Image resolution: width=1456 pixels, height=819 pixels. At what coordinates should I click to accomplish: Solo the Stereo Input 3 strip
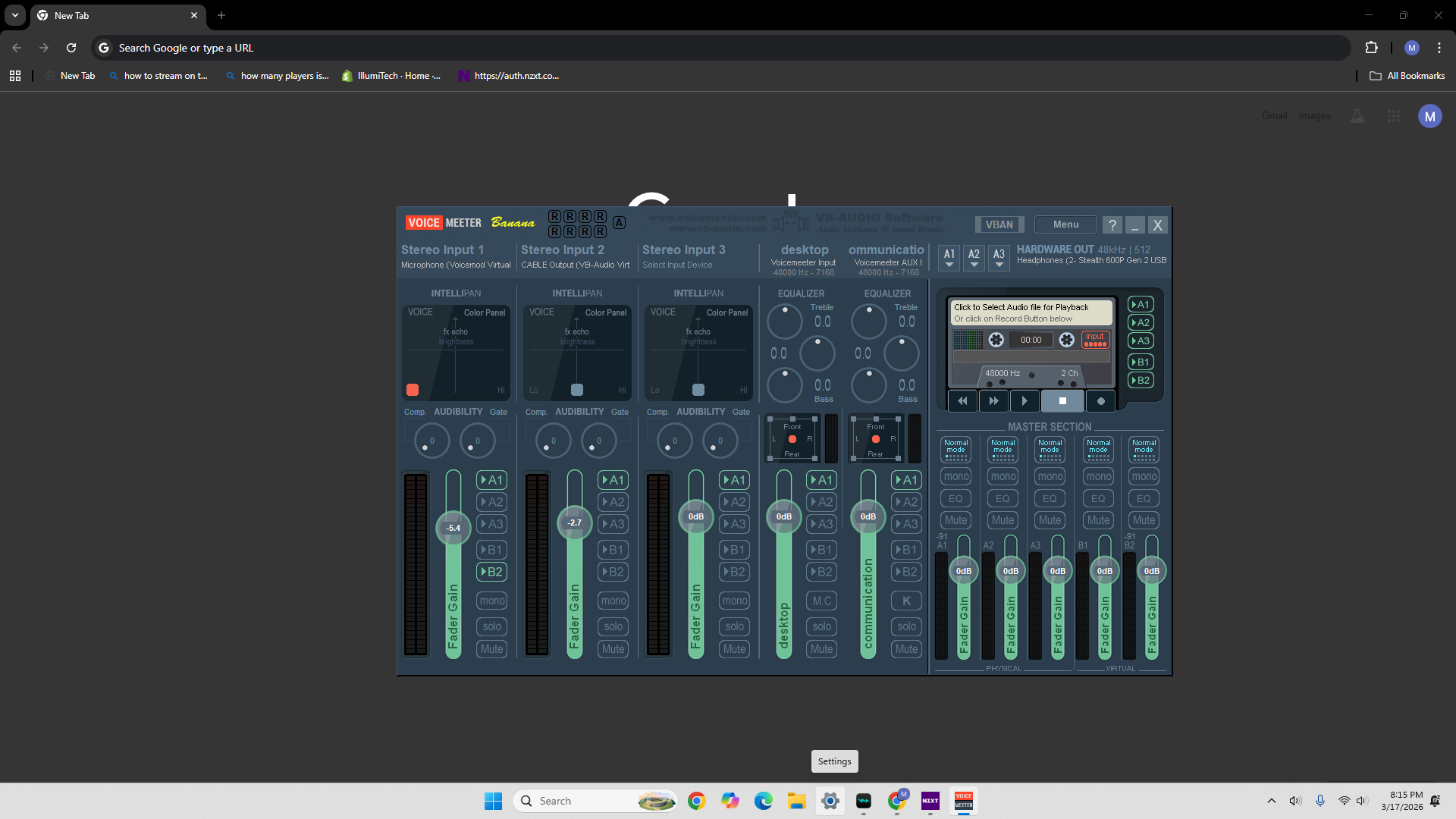click(x=735, y=626)
